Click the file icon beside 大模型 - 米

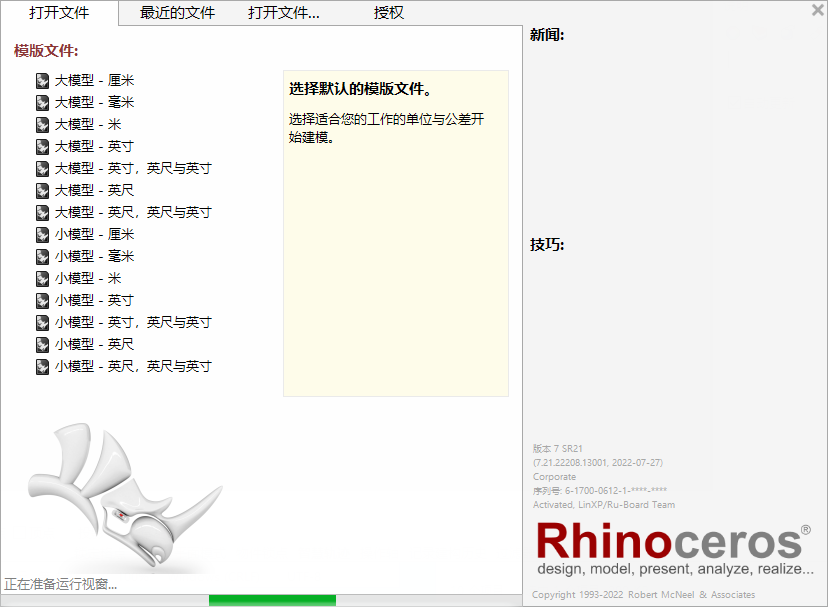[42, 125]
